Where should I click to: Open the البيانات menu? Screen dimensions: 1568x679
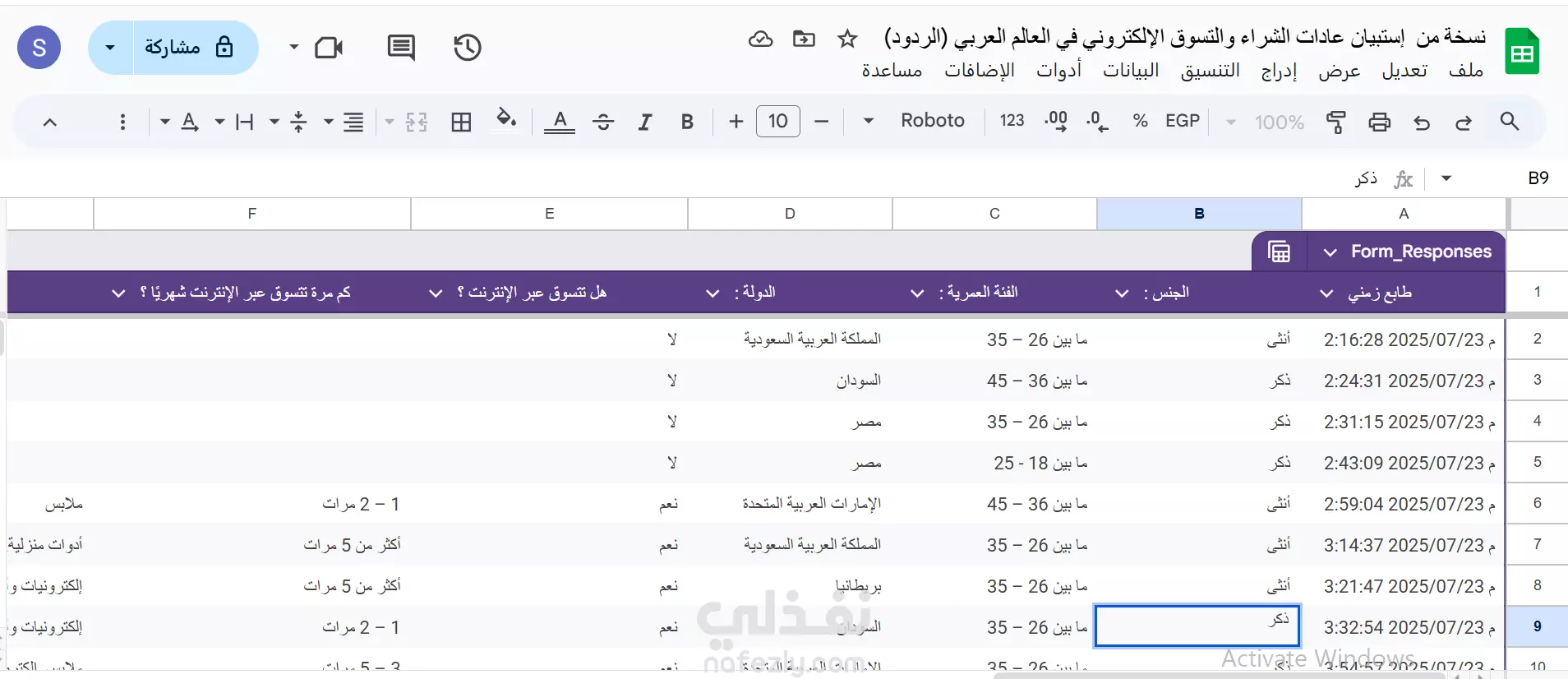[x=1131, y=71]
